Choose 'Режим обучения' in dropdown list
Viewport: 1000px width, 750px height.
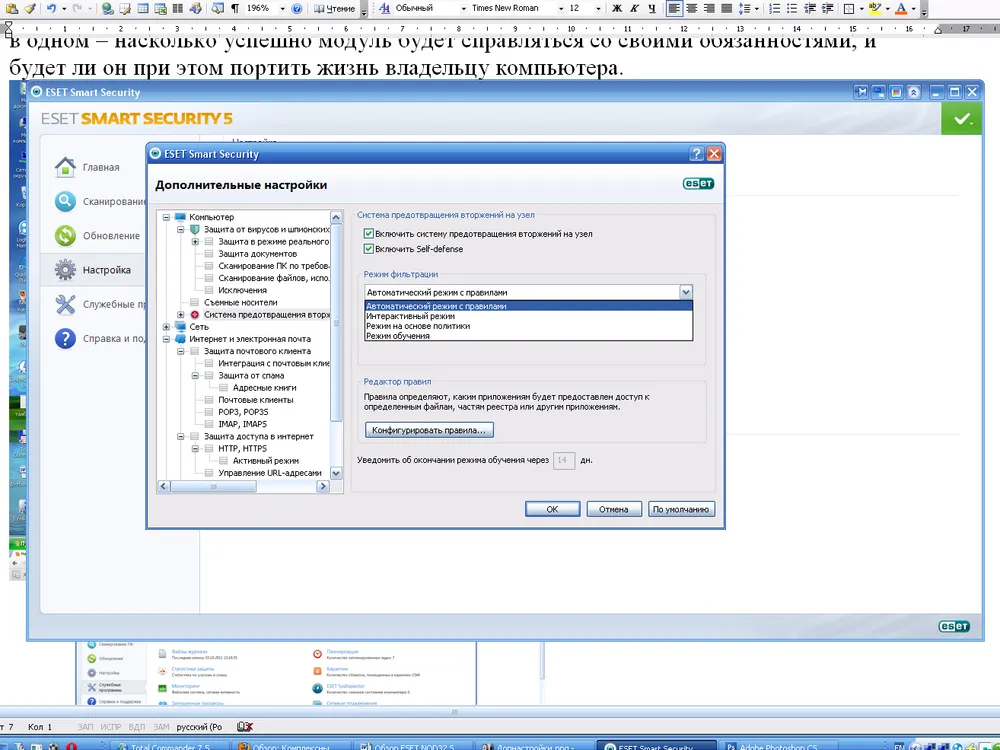[398, 336]
